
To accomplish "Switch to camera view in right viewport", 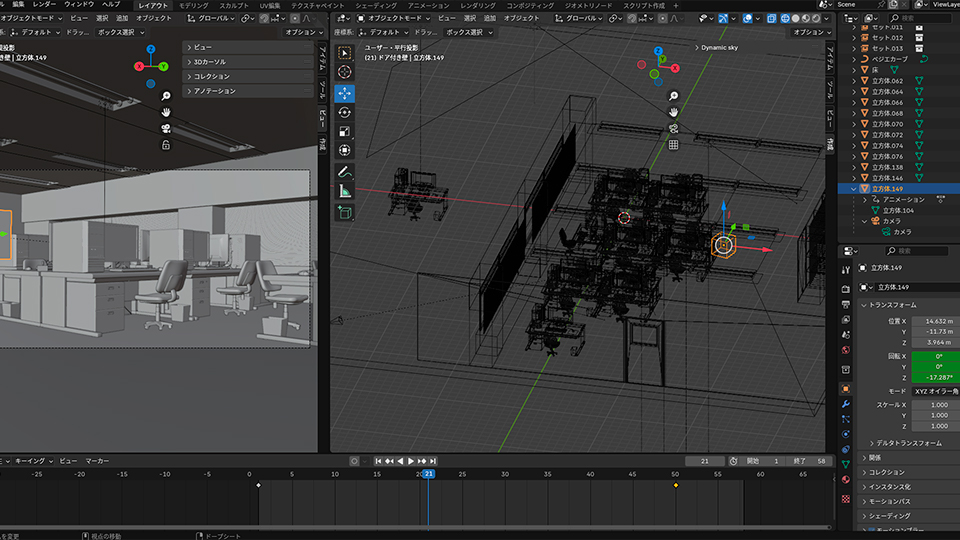I will [673, 129].
